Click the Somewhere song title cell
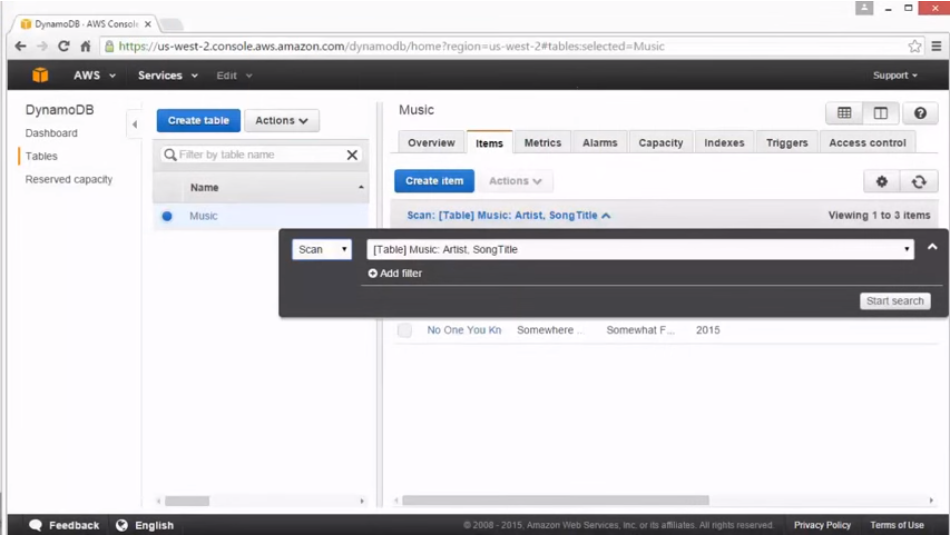This screenshot has height=536, width=952. [549, 330]
